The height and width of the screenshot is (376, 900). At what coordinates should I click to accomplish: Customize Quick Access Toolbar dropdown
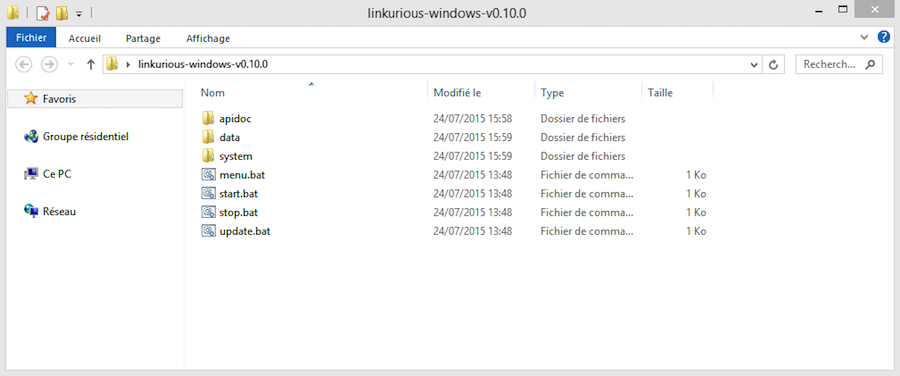click(79, 12)
